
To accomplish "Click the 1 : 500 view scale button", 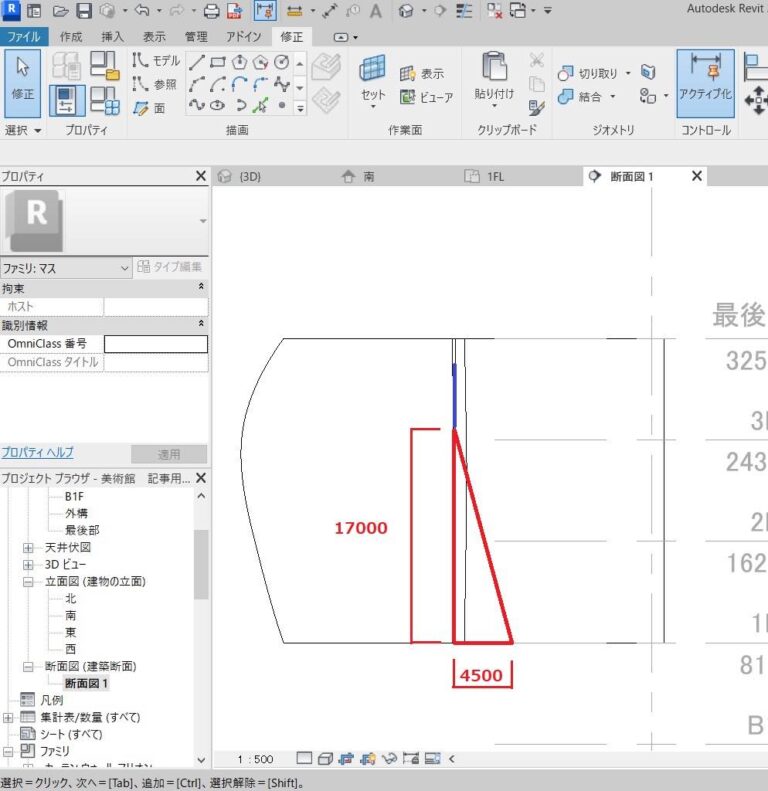I will pyautogui.click(x=254, y=758).
